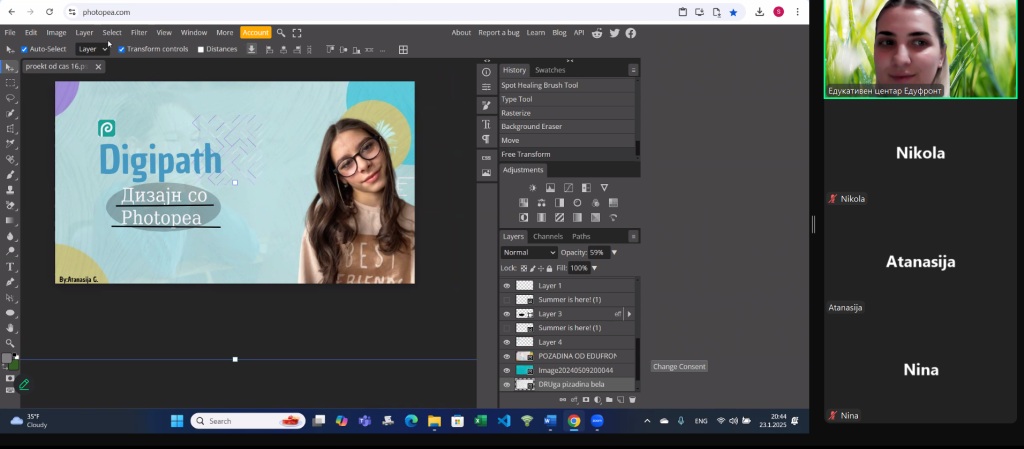
Task: Select the Ellipse shape tool
Action: click(10, 313)
